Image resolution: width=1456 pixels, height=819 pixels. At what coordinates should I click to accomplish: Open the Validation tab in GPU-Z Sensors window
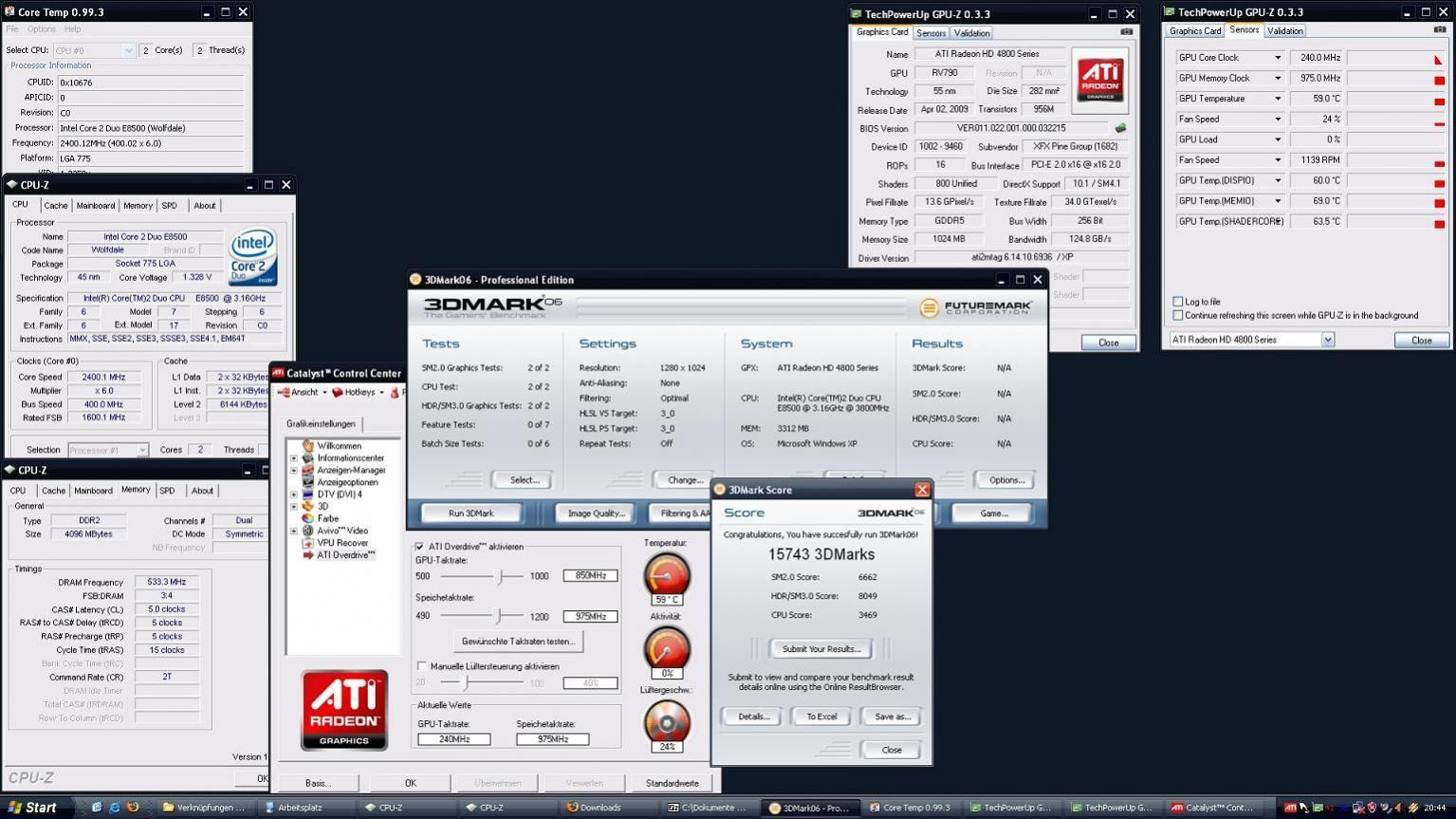[1284, 31]
